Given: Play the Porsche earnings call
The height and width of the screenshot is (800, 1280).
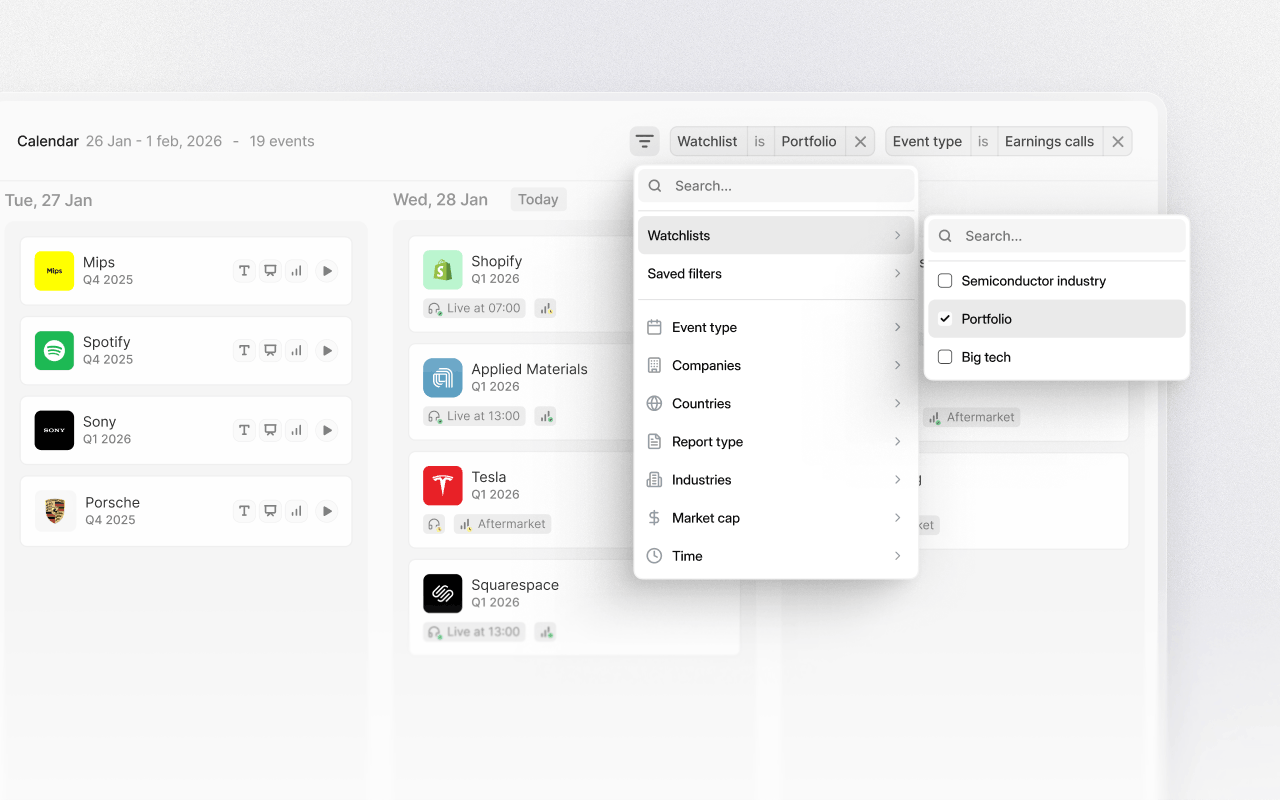Looking at the screenshot, I should 327,510.
